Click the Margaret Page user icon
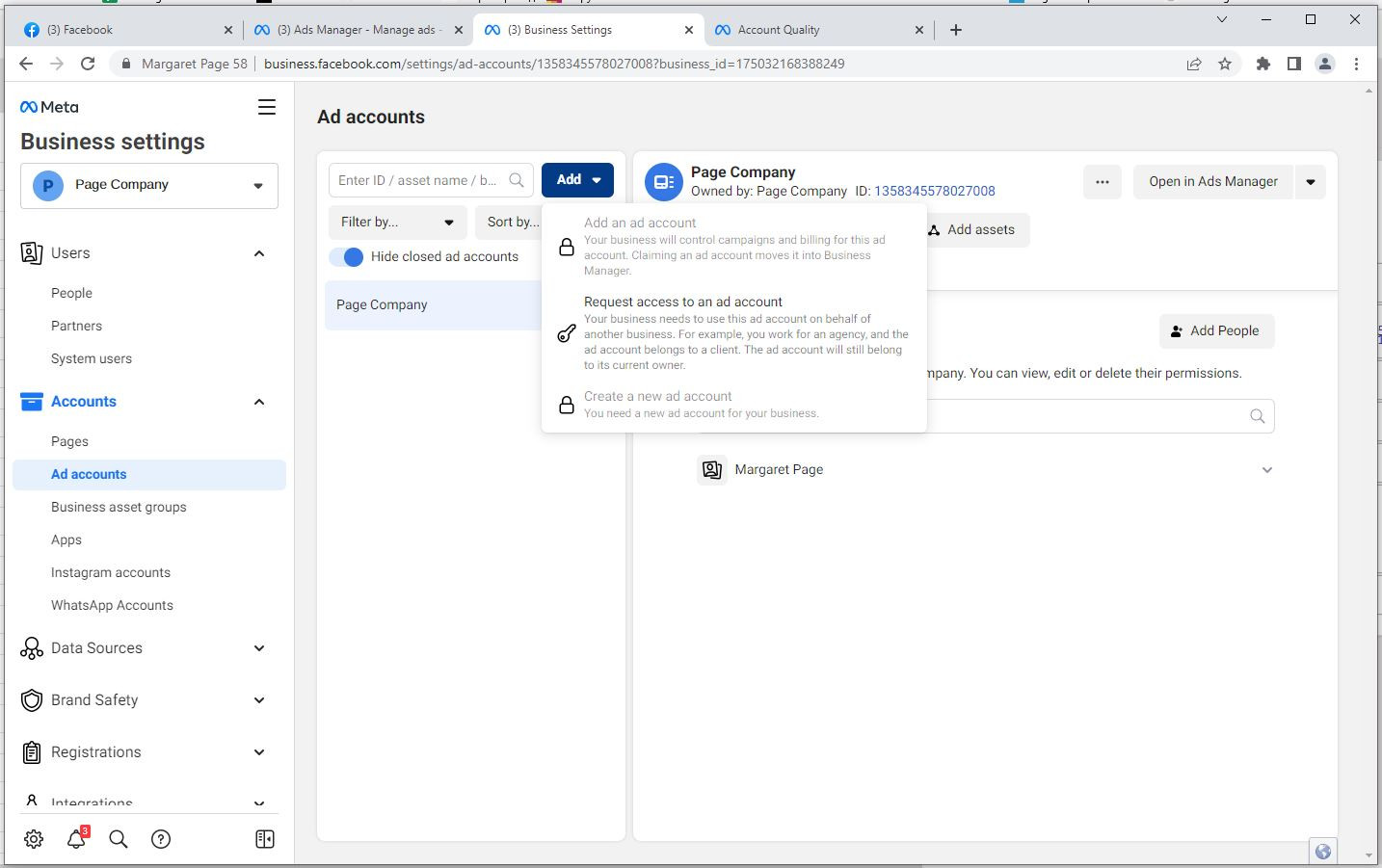Screen dimensions: 1382x868 pos(711,470)
